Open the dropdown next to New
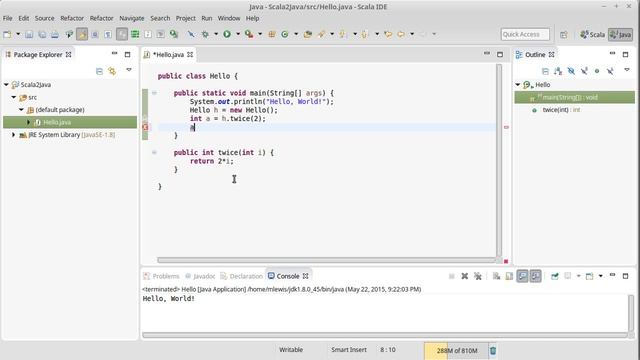This screenshot has height=360, width=640. (x=18, y=34)
